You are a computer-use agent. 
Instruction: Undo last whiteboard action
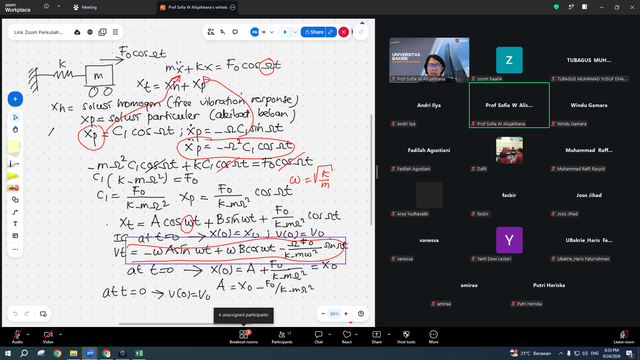pyautogui.click(x=15, y=313)
